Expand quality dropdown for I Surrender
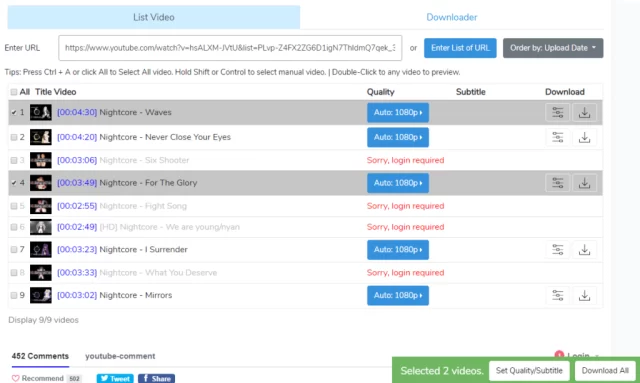Viewport: 640px width, 383px height. (x=398, y=249)
